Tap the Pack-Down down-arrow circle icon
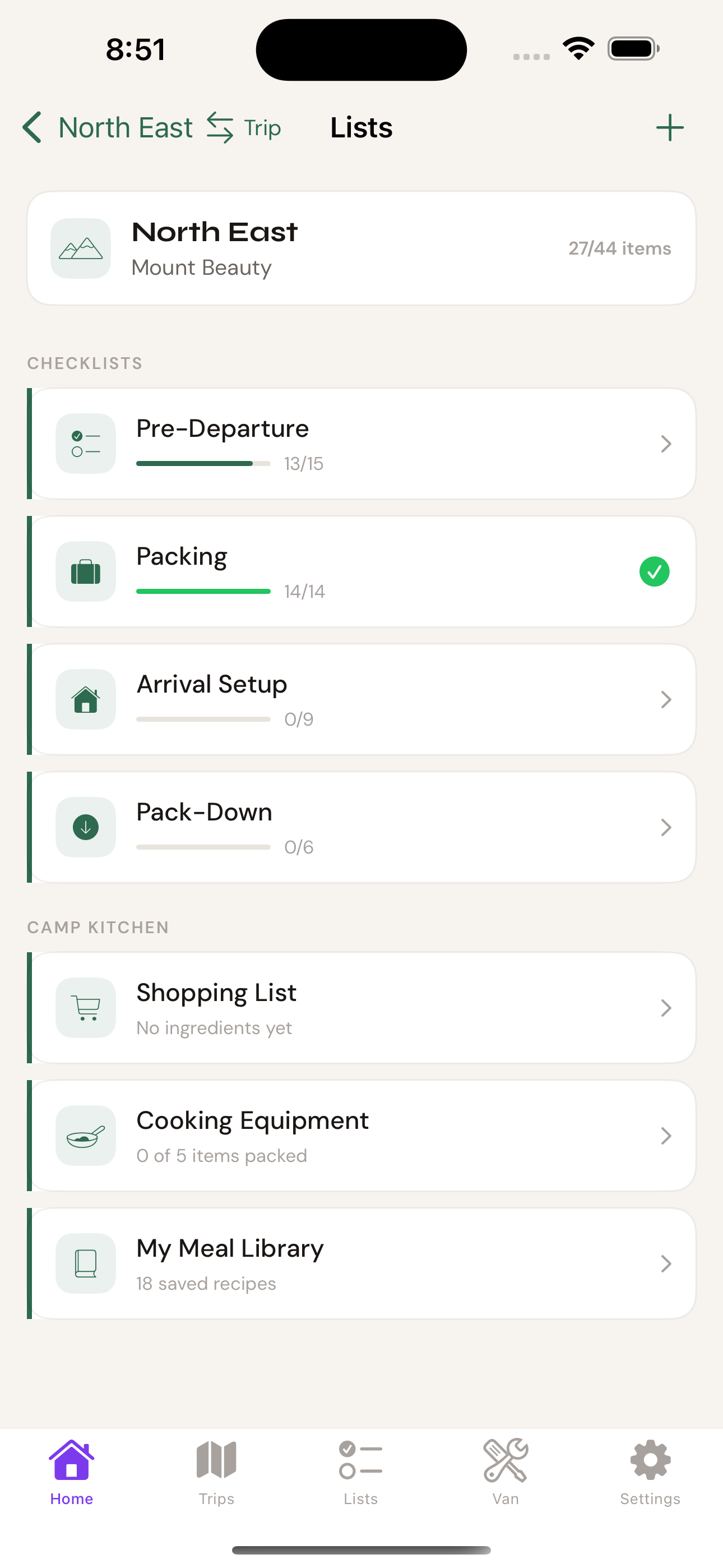 86,827
